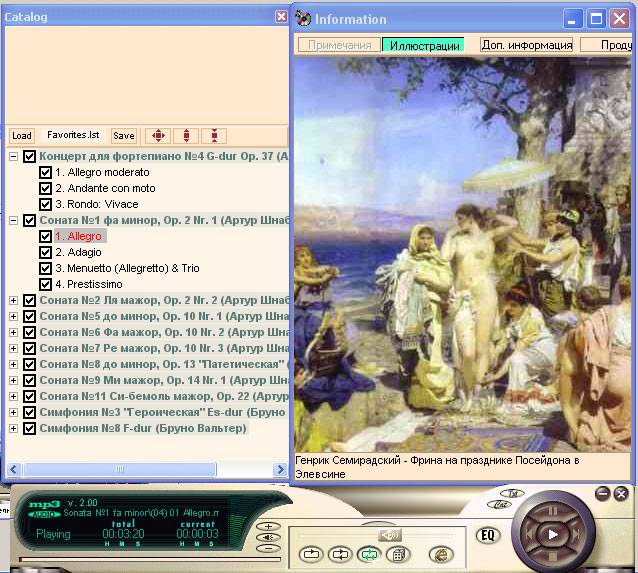
Task: Uncheck the 2. Andante con moto checkbox
Action: click(45, 188)
